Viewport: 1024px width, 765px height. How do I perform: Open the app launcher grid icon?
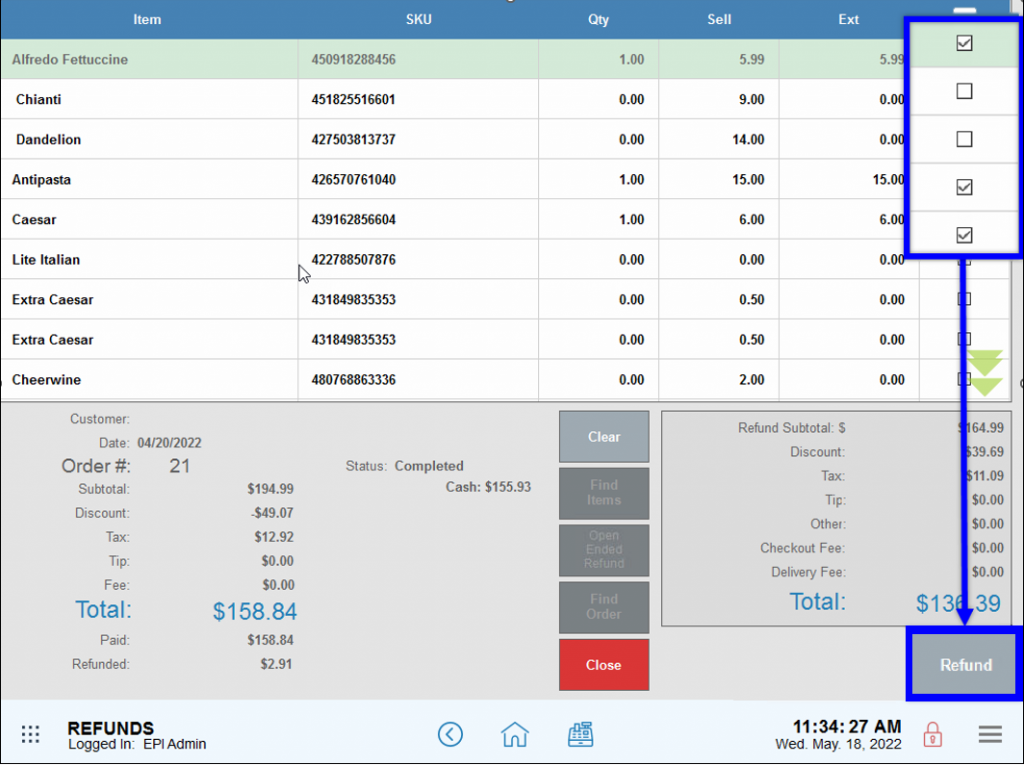click(30, 734)
